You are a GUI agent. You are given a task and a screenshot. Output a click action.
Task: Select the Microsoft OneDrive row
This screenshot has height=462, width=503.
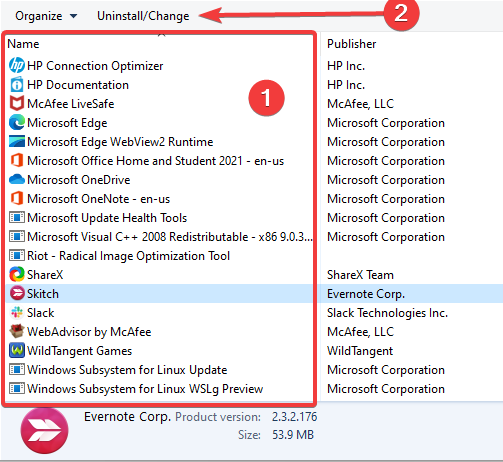click(x=79, y=180)
